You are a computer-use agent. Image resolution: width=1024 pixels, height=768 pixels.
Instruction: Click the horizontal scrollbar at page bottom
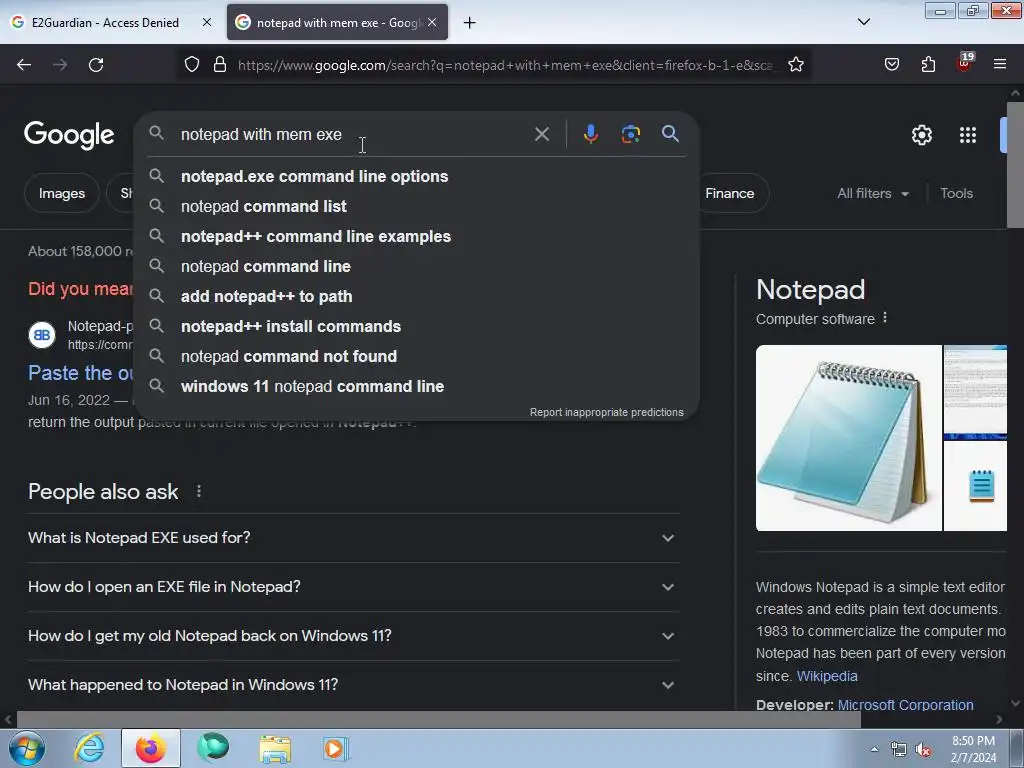point(438,719)
